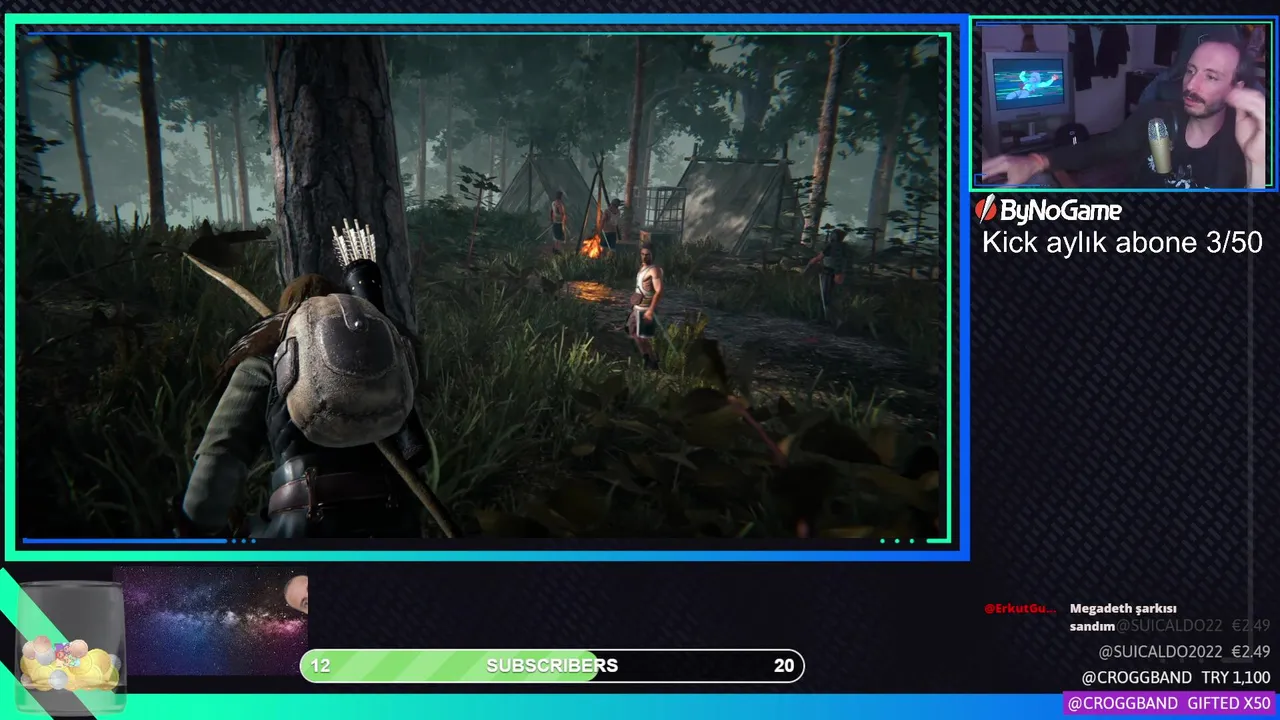Screen dimensions: 1280x720
Task: Click the "12" current subscriber count
Action: [320, 666]
